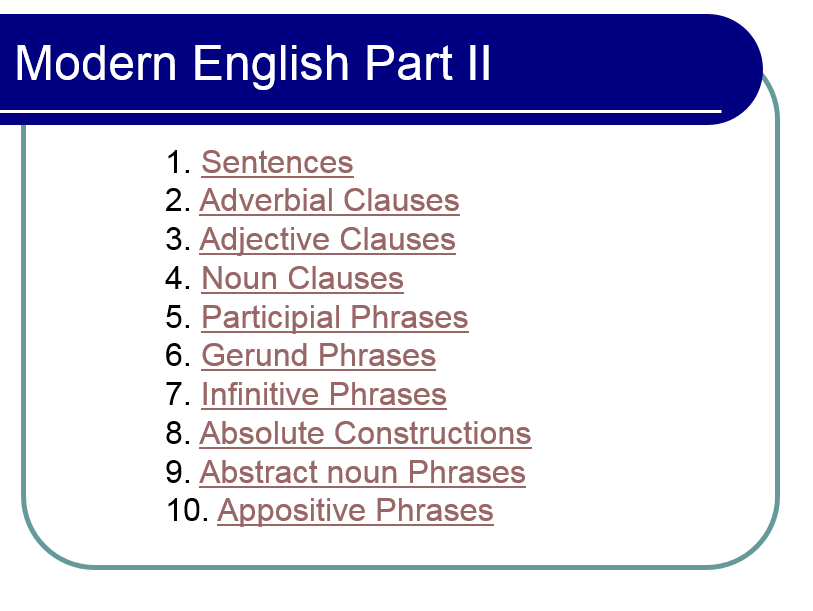Click the Modern English Part II title

pyautogui.click(x=253, y=63)
